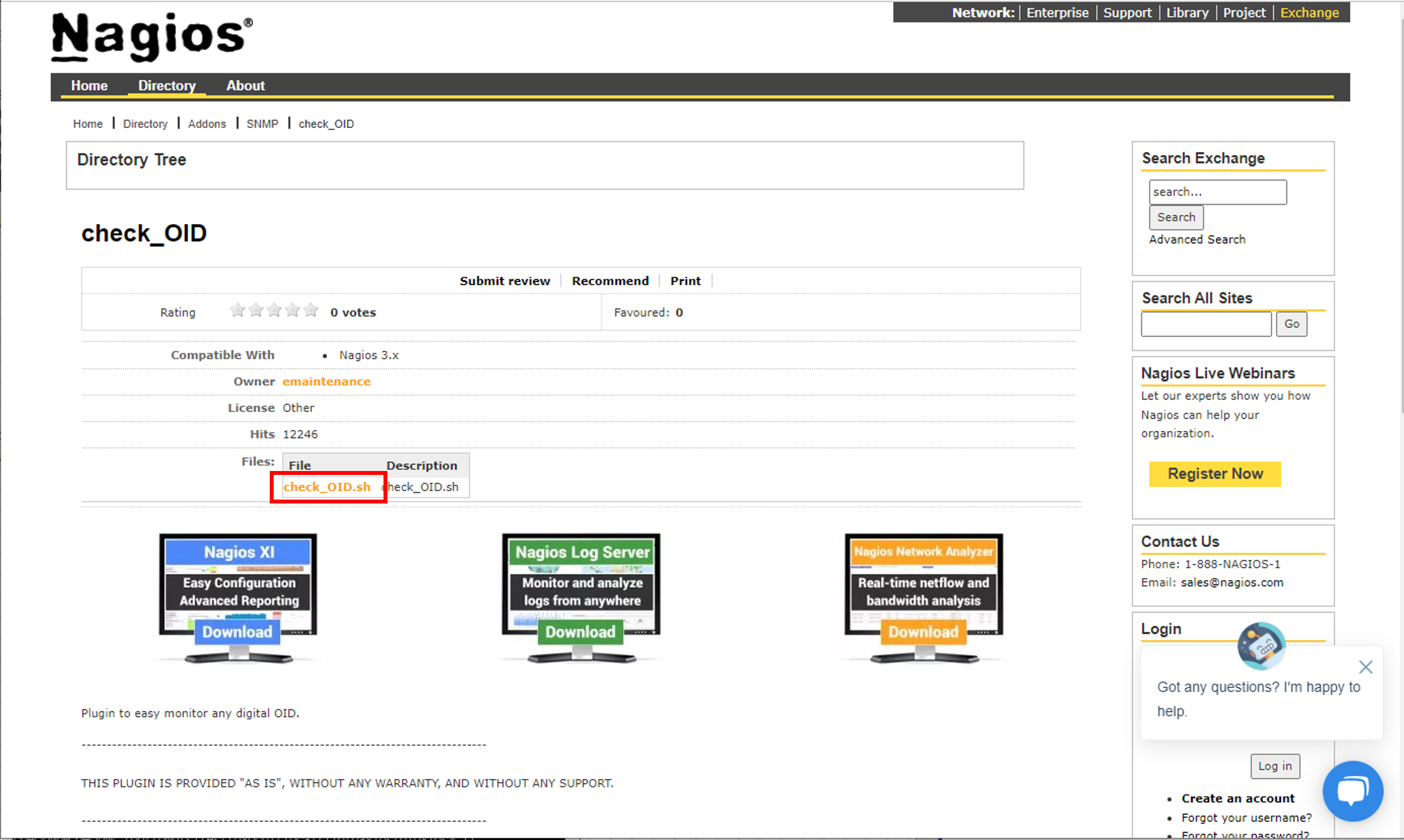Image resolution: width=1404 pixels, height=840 pixels.
Task: Click the Nagios 3.x compatibility text
Action: tap(369, 355)
